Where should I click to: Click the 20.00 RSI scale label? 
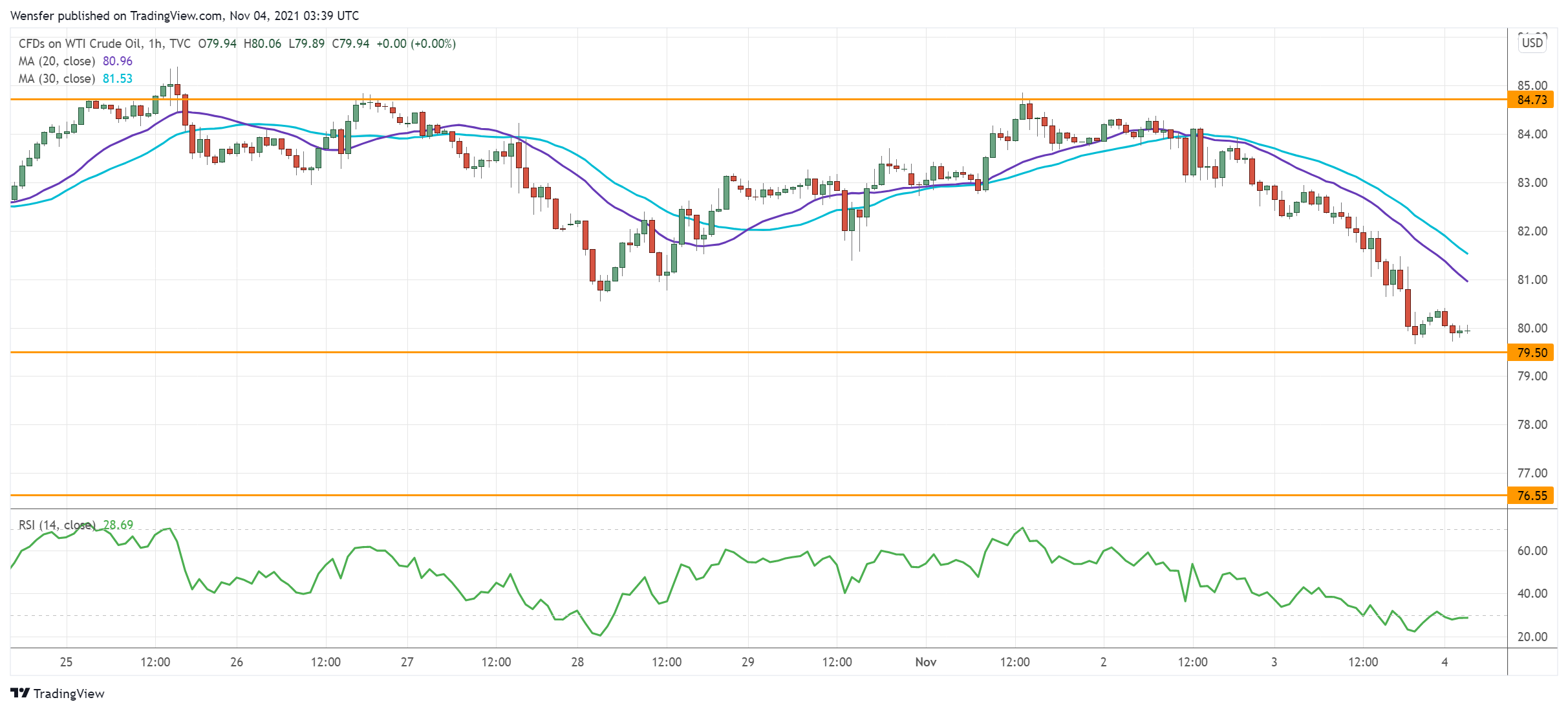[x=1532, y=637]
